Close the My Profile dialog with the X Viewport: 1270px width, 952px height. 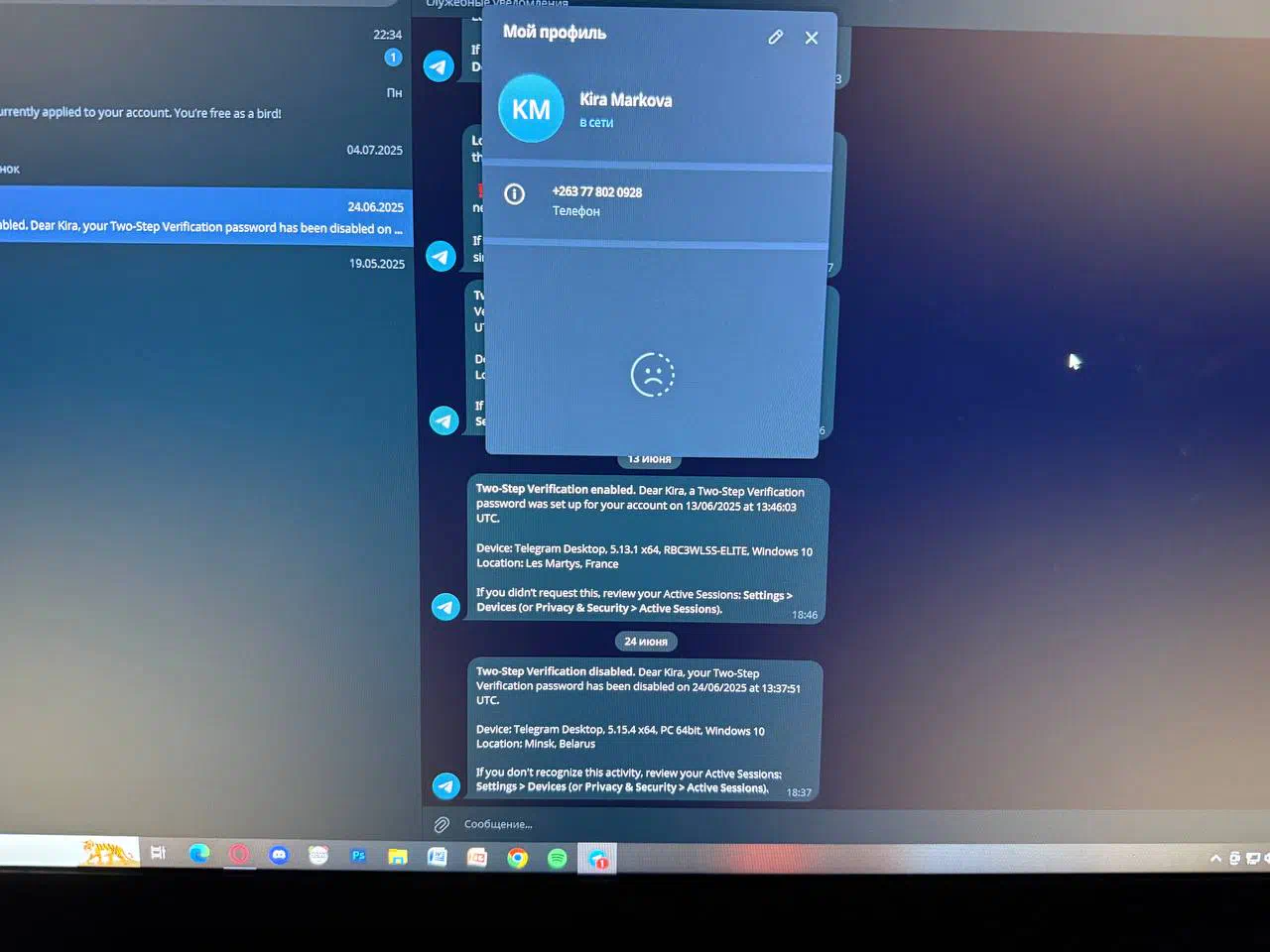point(812,38)
